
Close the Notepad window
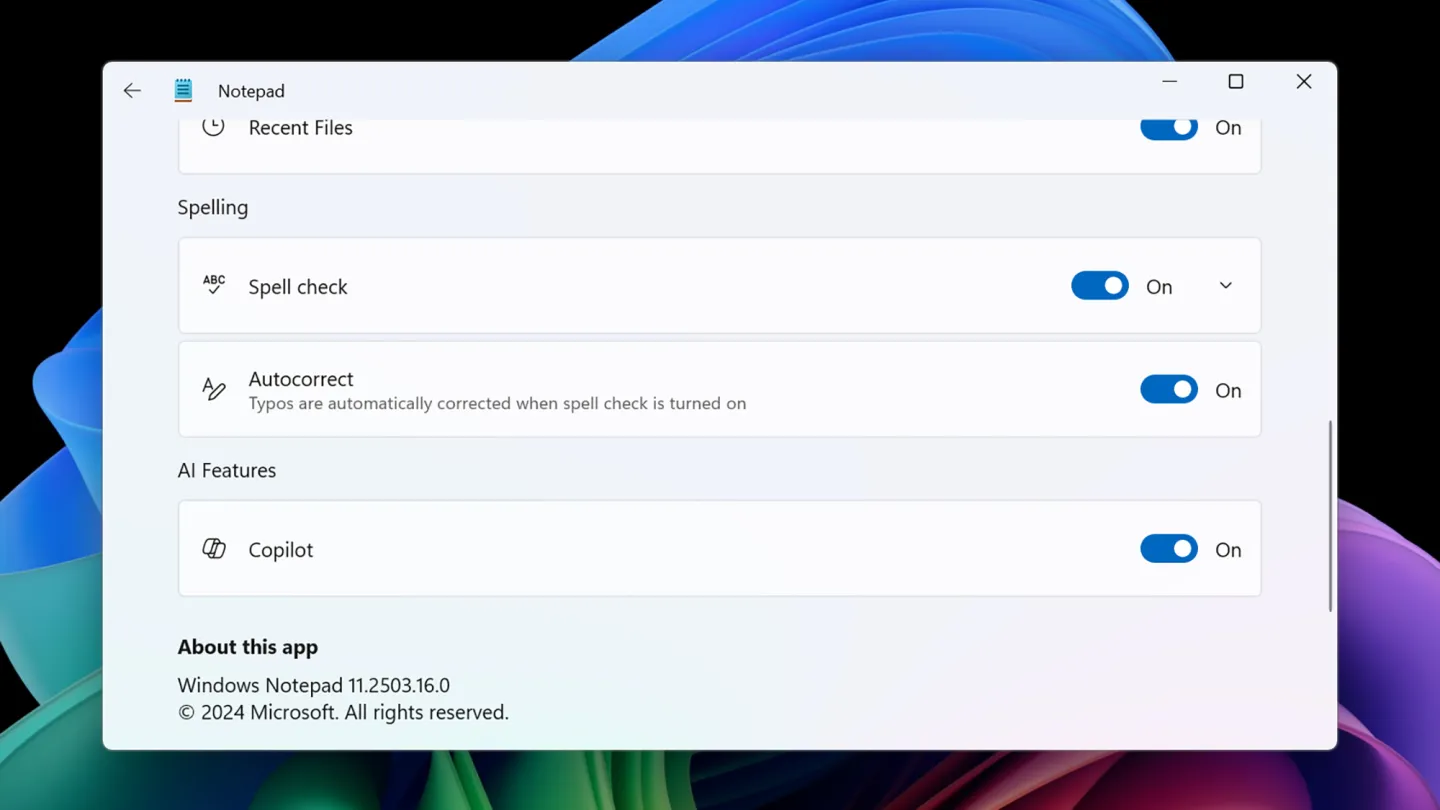pyautogui.click(x=1303, y=82)
